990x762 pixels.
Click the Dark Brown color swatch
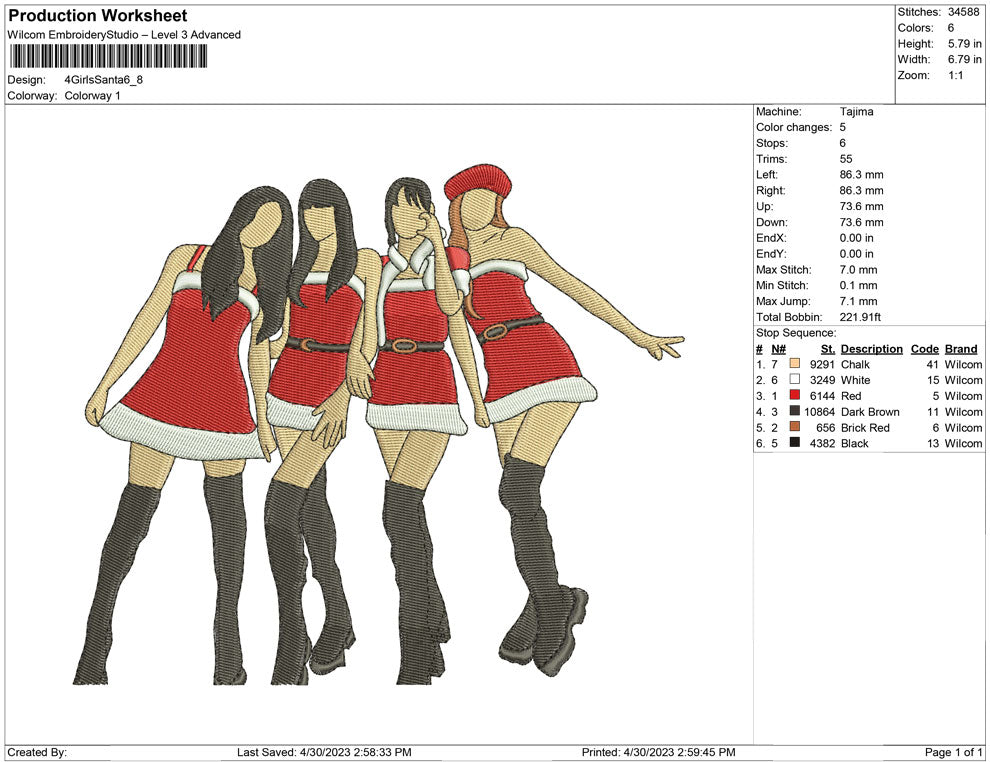(795, 412)
